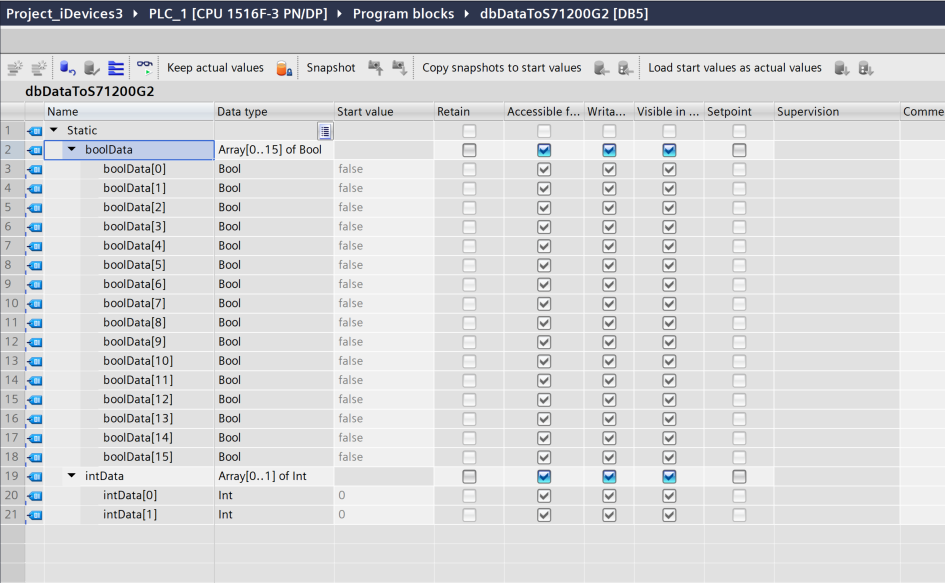Open breadcrumb arrow after PLC_1 [CPU 1516F-3 PN/DP]
The height and width of the screenshot is (583, 945).
coord(339,13)
